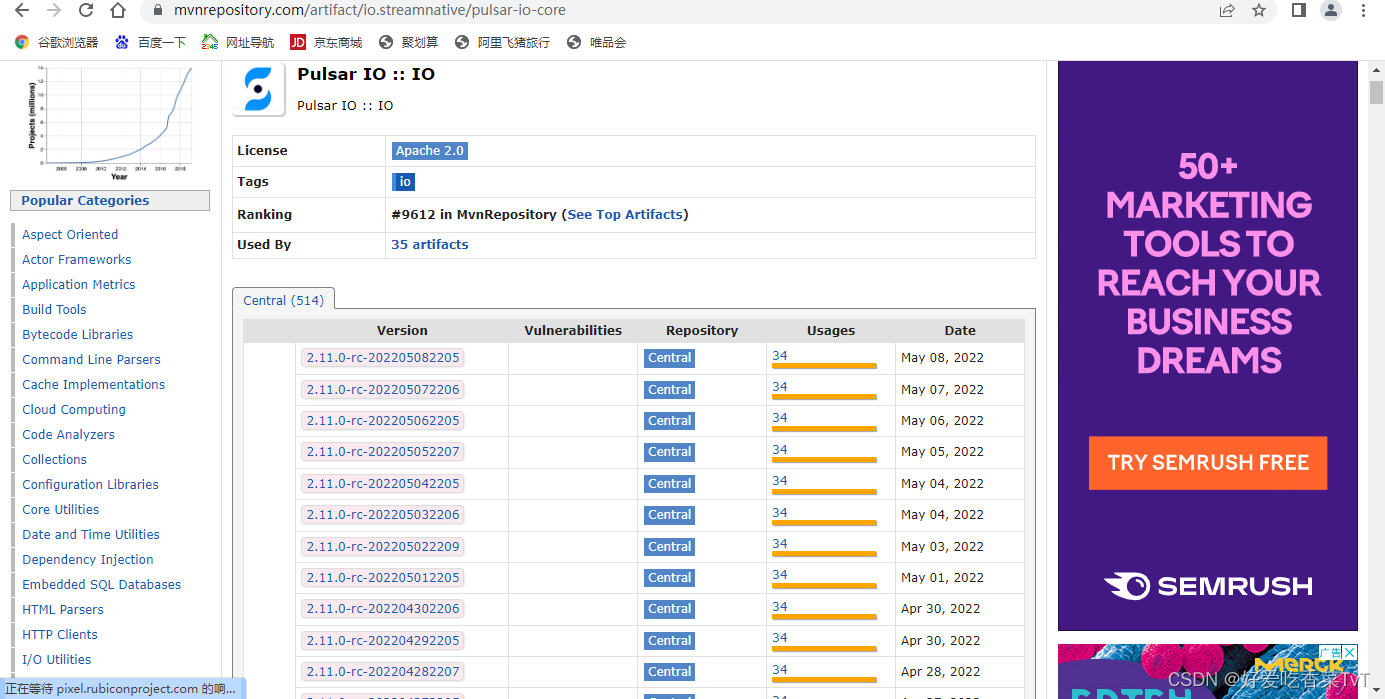Open the Collections category
1385x699 pixels.
pos(55,459)
